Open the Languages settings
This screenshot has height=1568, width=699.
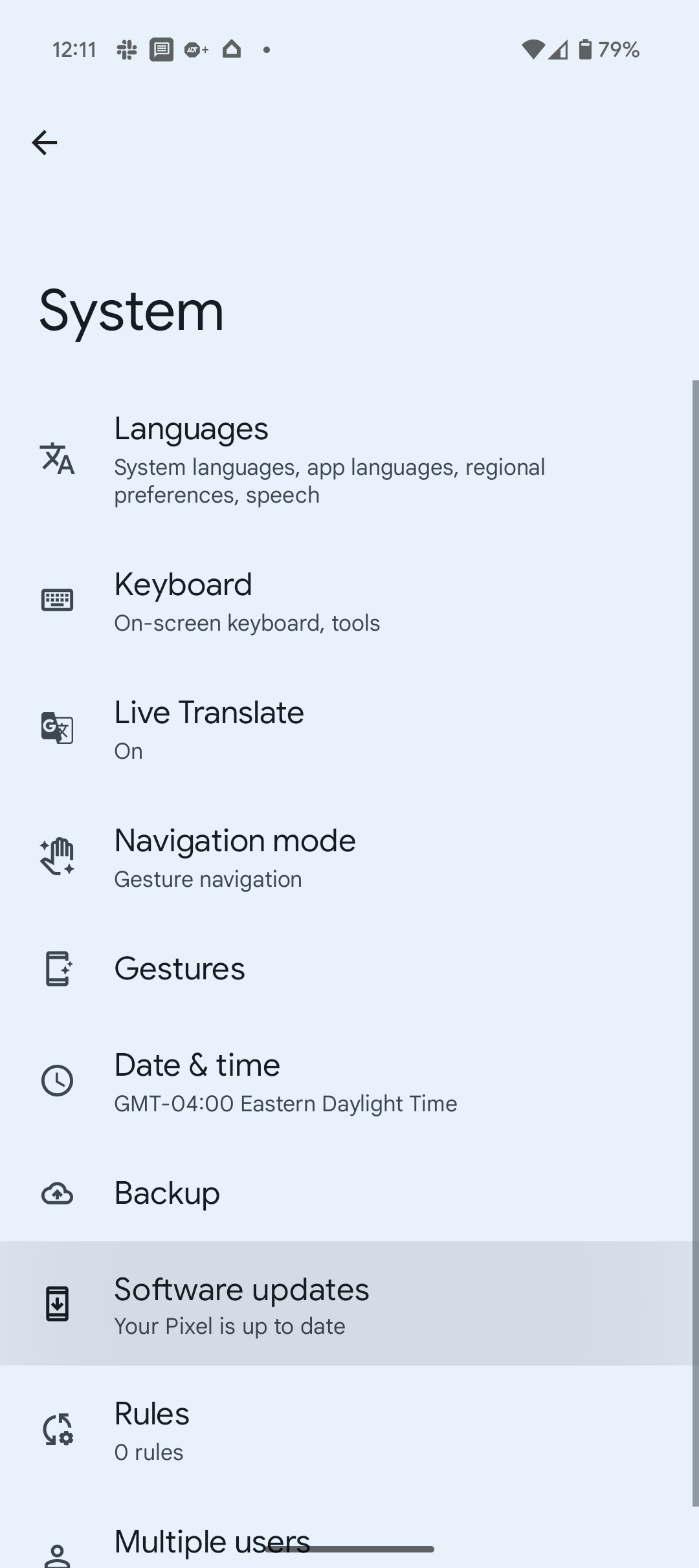(x=329, y=459)
